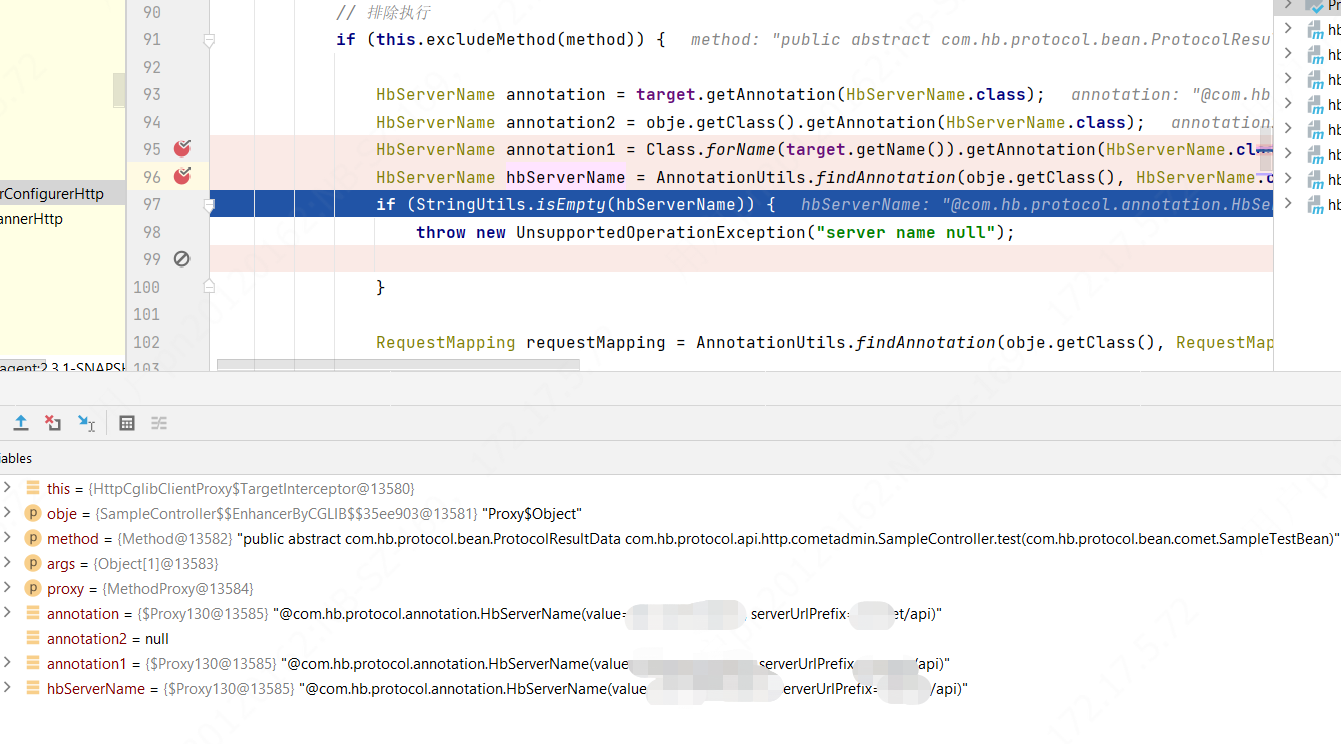Click the variable icon beside 'annotation ='
This screenshot has width=1341, height=744.
pos(32,613)
